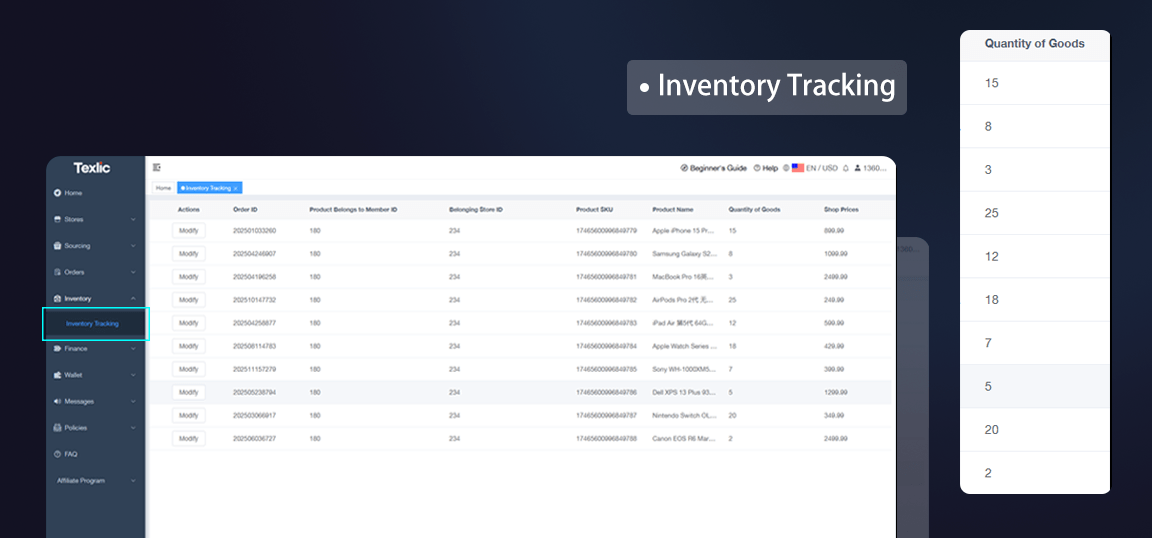Screen dimensions: 1152x538
Task: Click the sidebar collapse icon in the header
Action: point(157,168)
